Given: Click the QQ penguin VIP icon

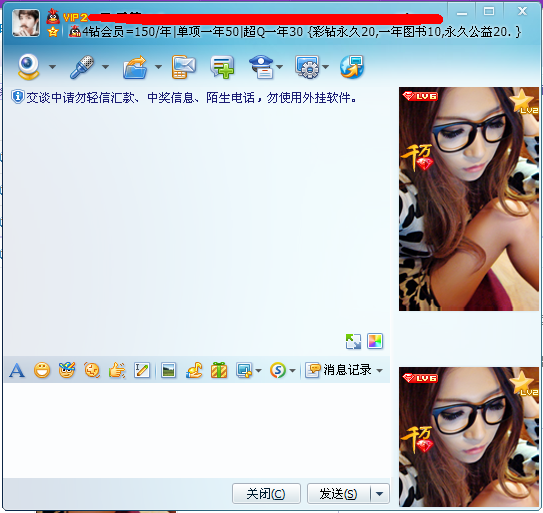Looking at the screenshot, I should (x=53, y=16).
